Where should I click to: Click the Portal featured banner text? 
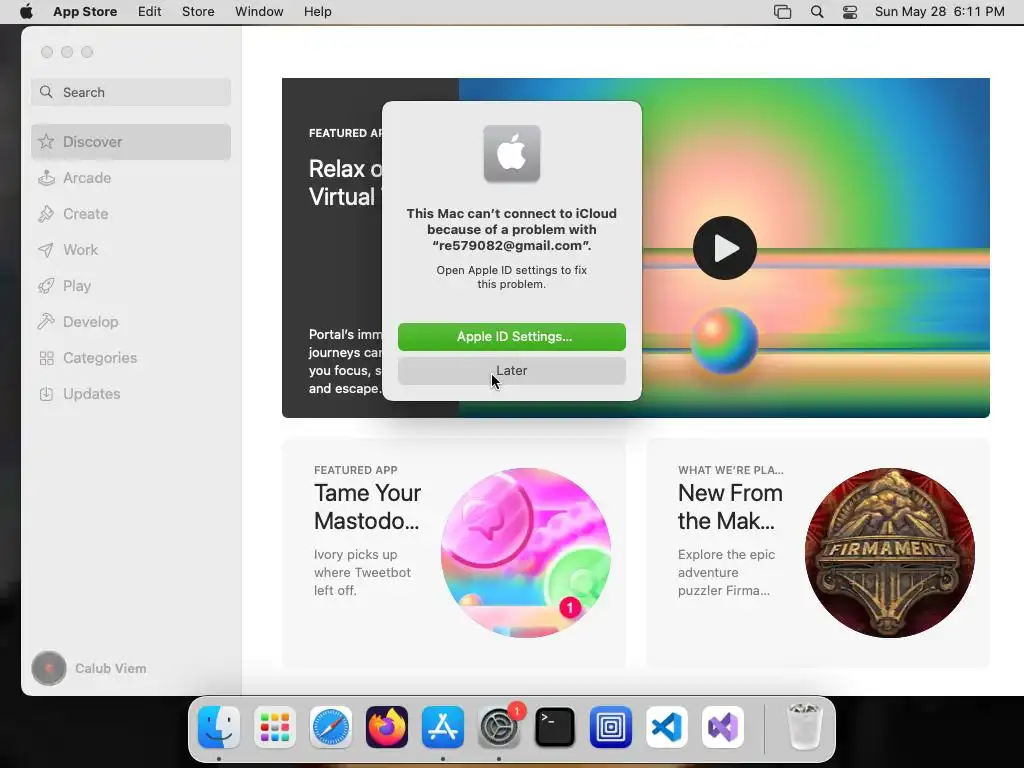[345, 361]
